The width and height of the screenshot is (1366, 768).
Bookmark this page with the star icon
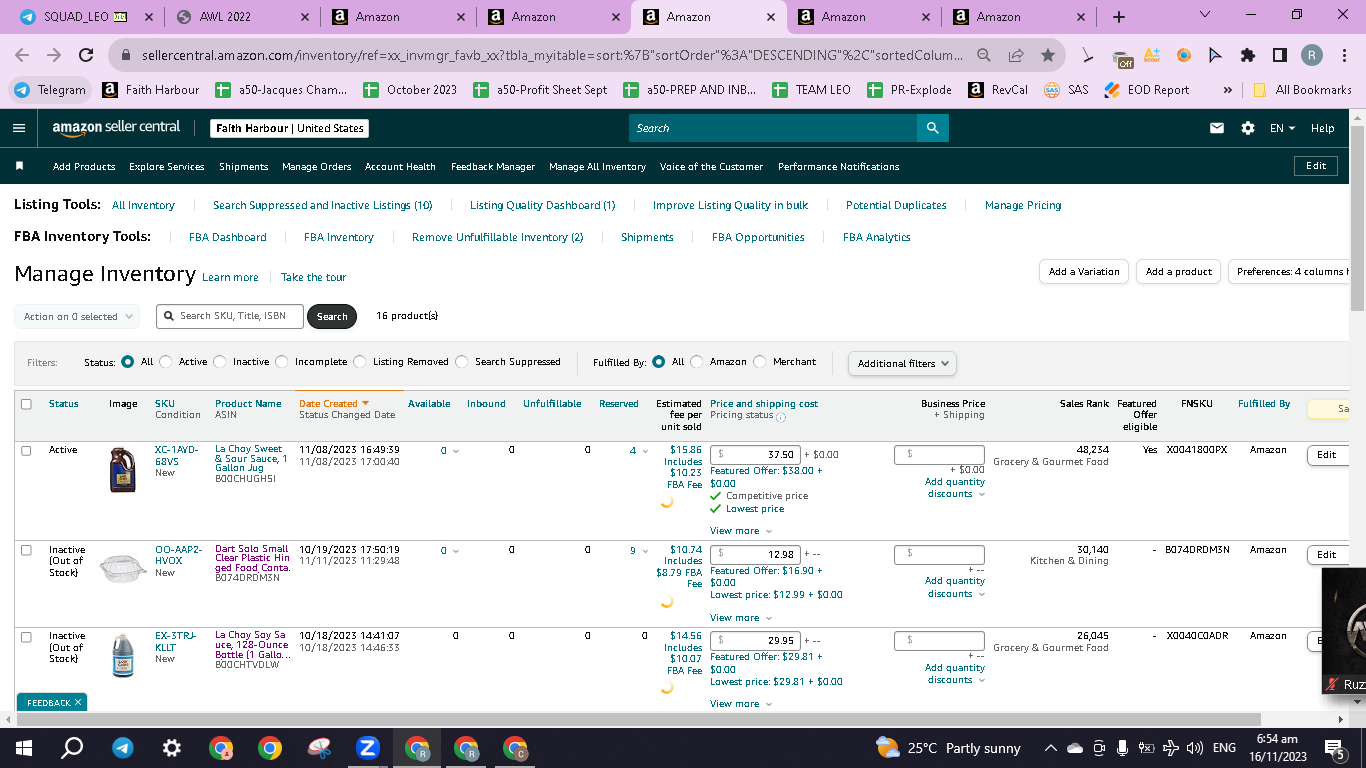[x=1047, y=55]
